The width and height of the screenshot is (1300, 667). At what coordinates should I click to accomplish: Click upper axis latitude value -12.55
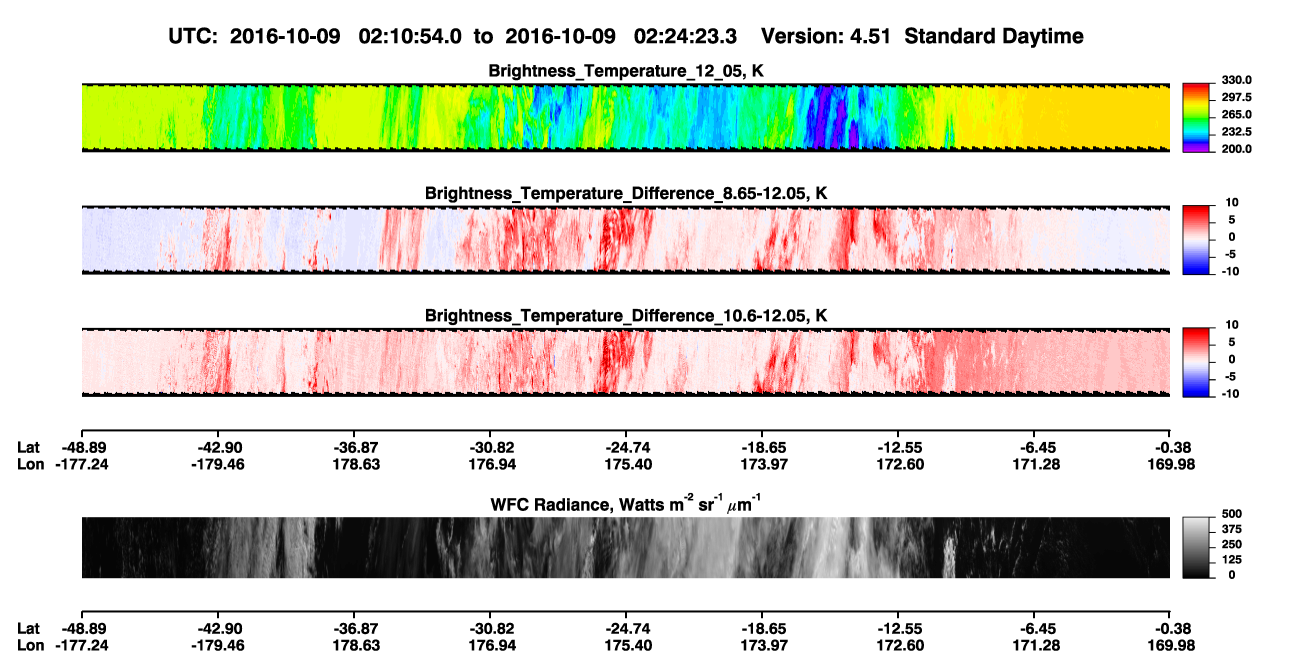coord(898,446)
